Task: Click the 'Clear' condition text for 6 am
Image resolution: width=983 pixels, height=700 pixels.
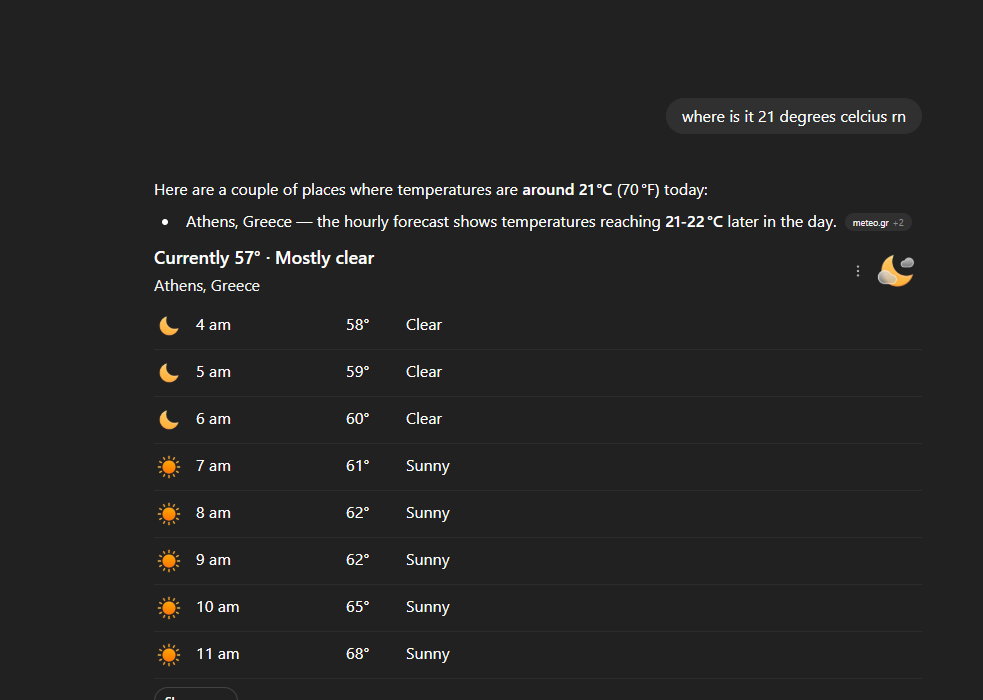Action: (x=423, y=419)
